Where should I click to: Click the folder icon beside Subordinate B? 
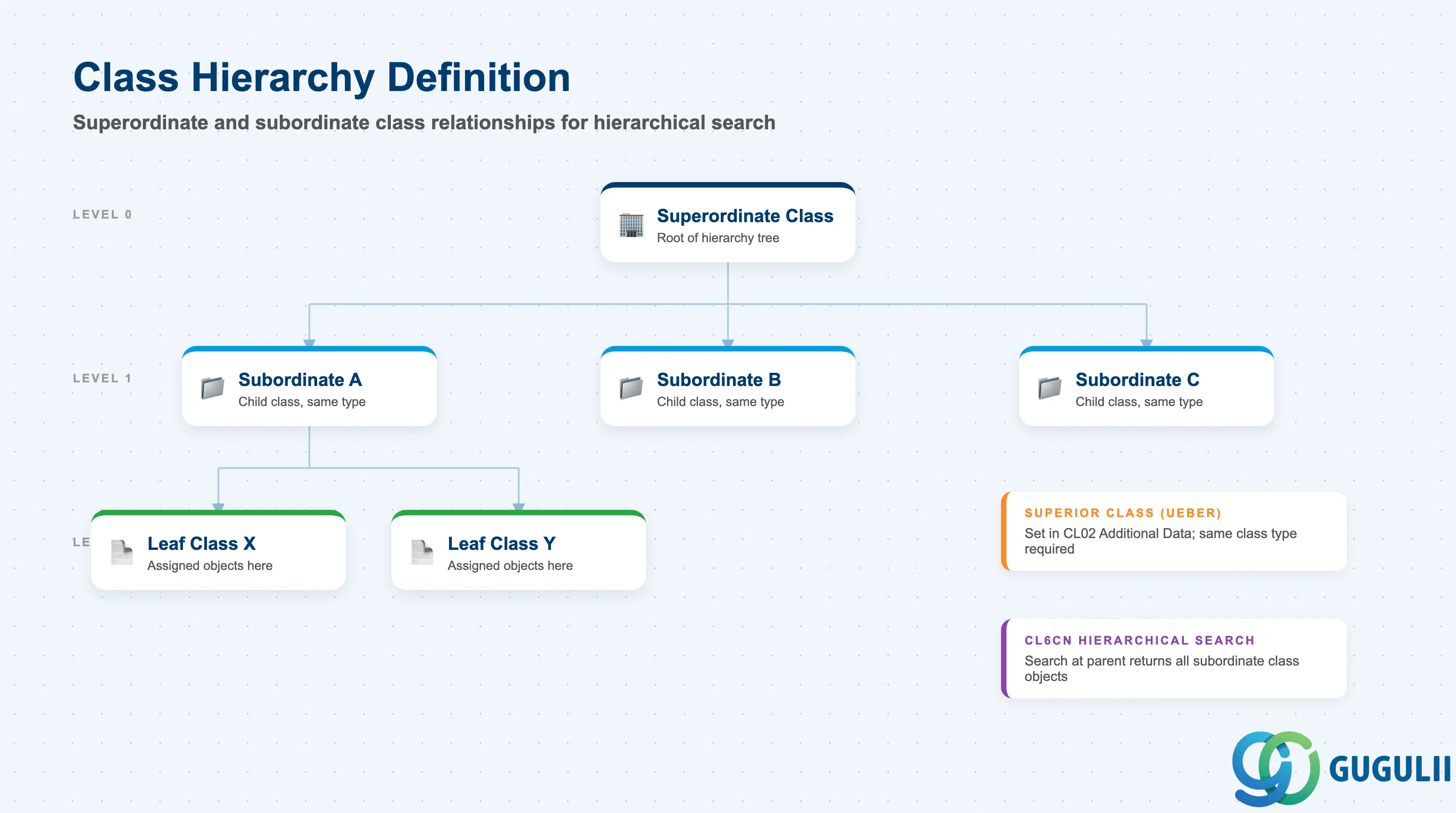click(631, 388)
